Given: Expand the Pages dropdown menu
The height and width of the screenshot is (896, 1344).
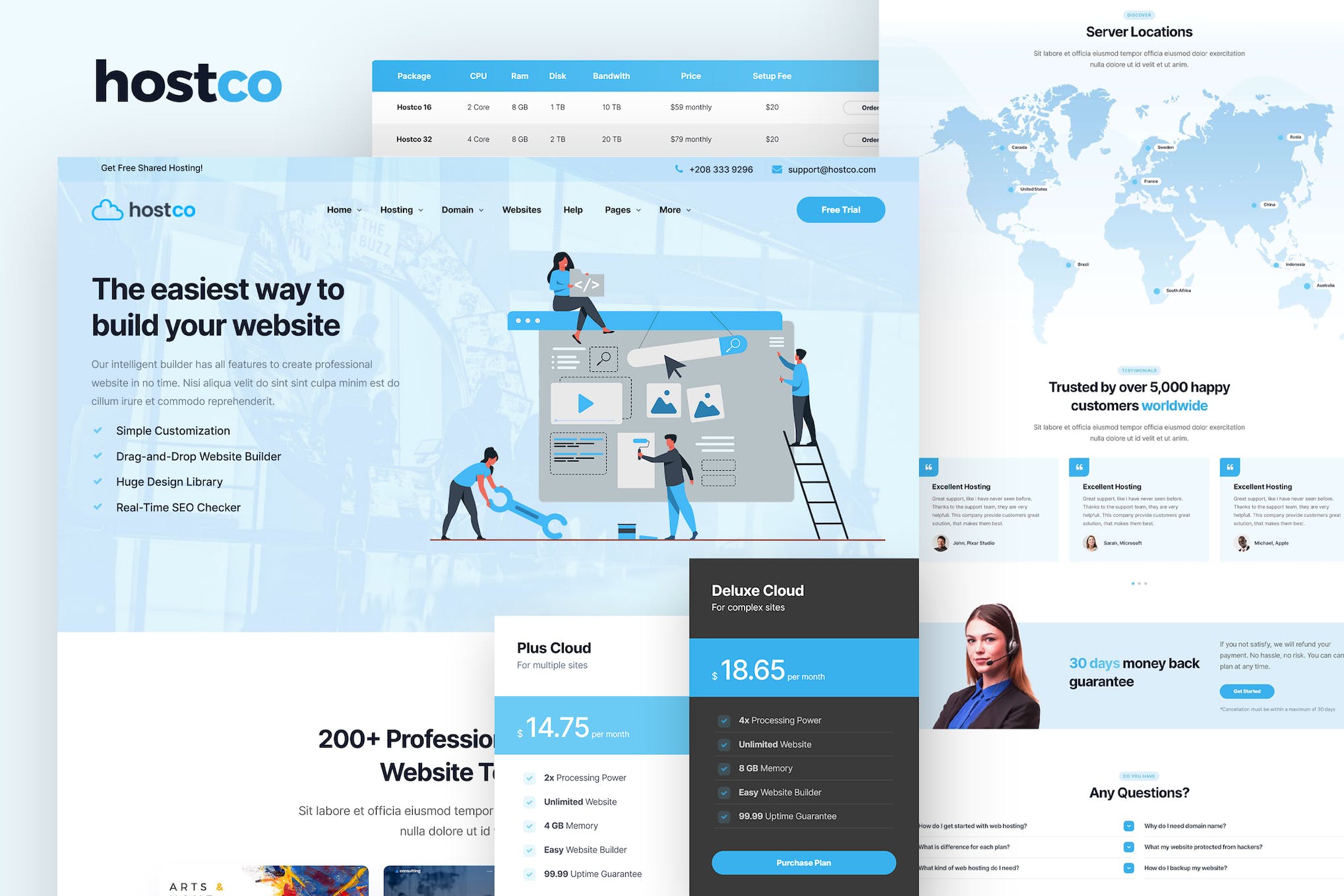Looking at the screenshot, I should pyautogui.click(x=622, y=210).
